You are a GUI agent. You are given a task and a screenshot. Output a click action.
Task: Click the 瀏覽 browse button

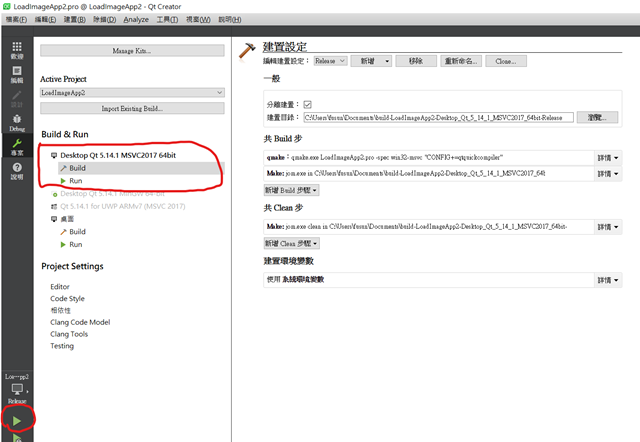coord(597,118)
